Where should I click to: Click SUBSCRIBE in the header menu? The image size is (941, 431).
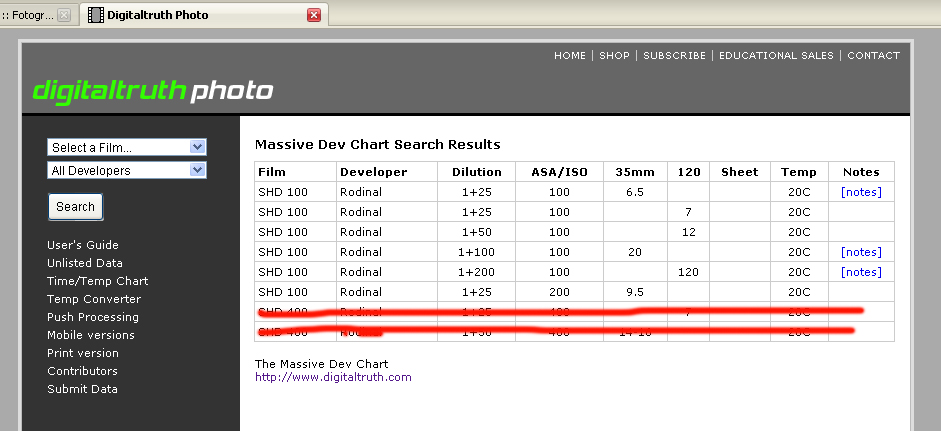674,56
